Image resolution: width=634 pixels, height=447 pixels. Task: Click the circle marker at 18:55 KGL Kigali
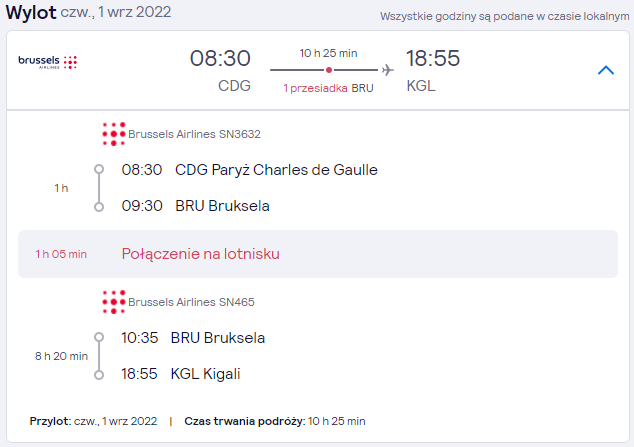point(99,375)
